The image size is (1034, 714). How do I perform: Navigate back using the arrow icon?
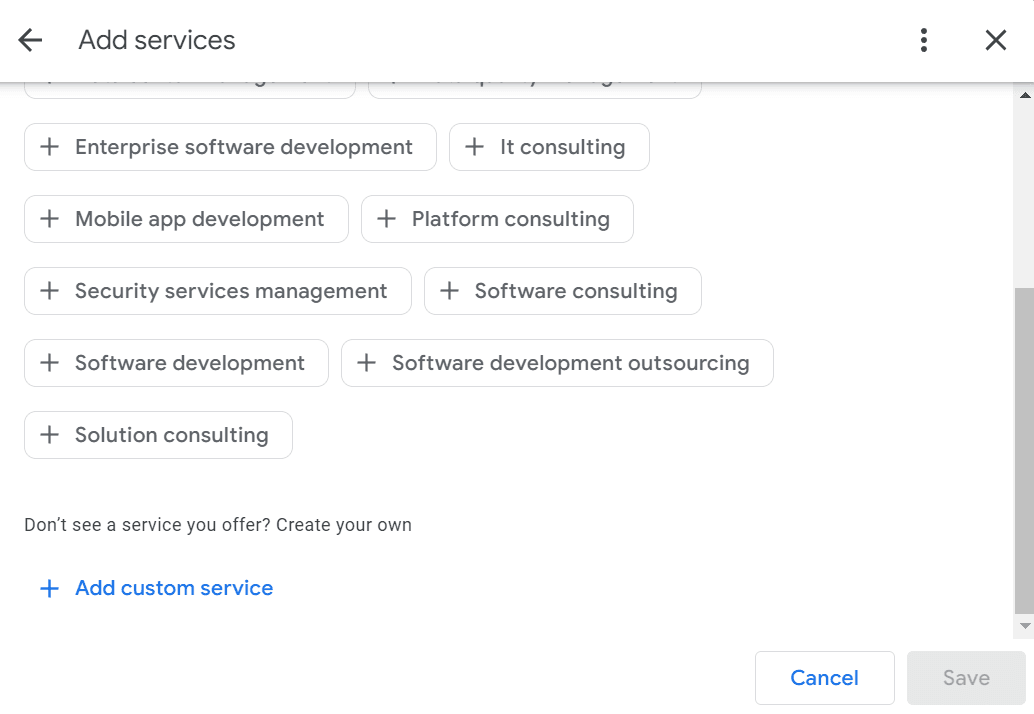(x=30, y=40)
